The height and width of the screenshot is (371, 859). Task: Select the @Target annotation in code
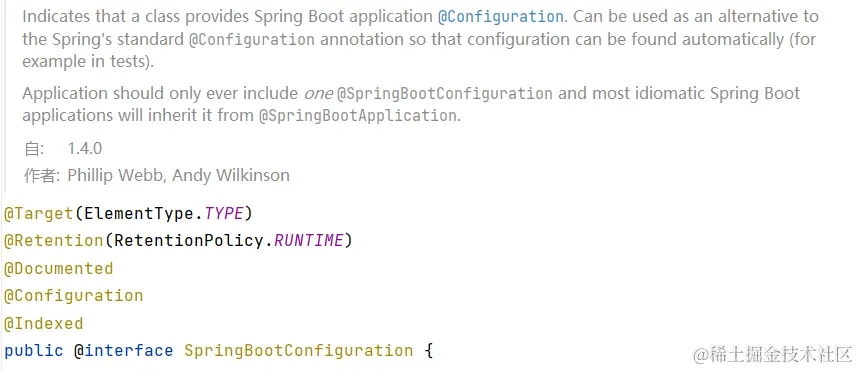point(38,213)
